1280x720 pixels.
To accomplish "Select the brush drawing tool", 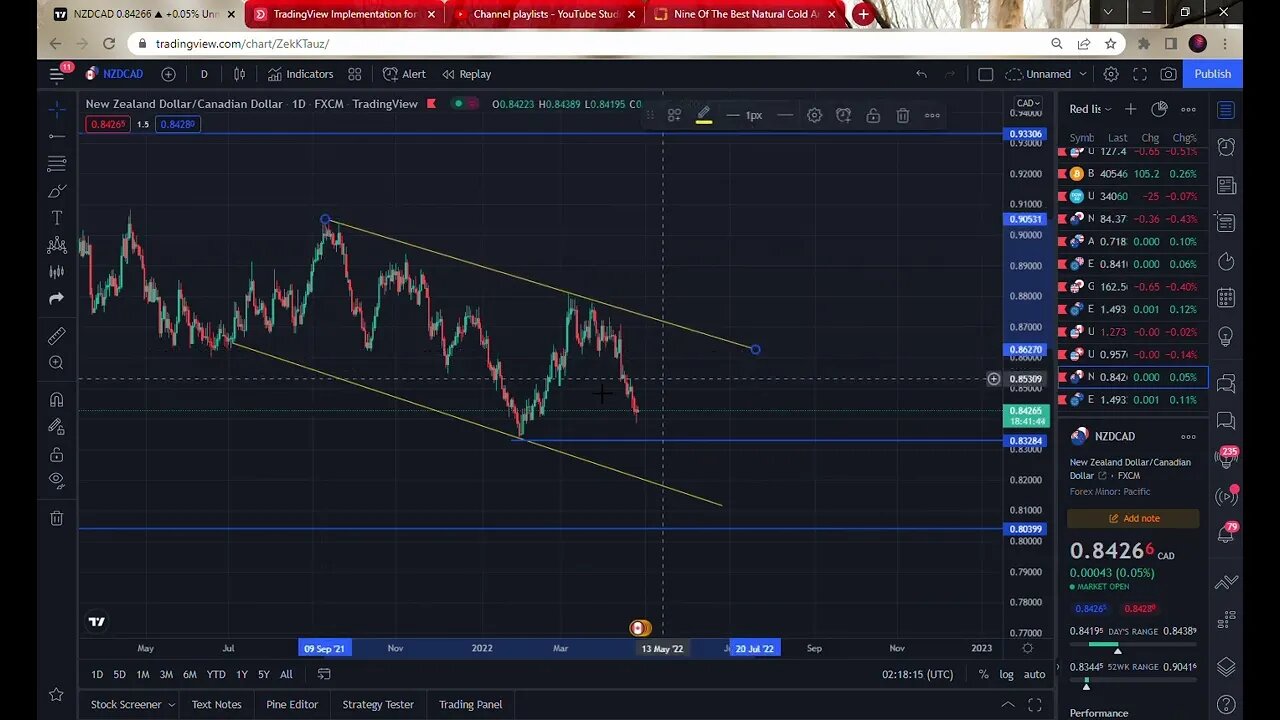I will 57,191.
